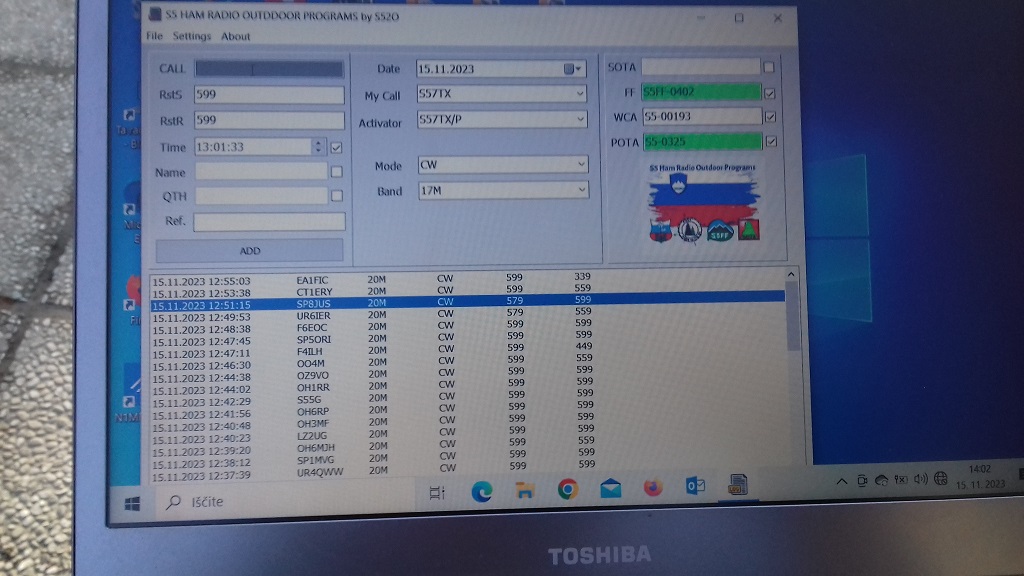Open the Settings menu
Screen dimensions: 1024x576
pyautogui.click(x=192, y=36)
